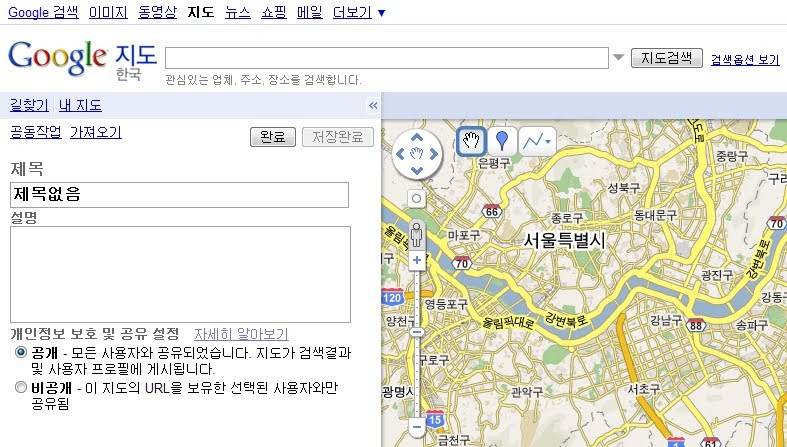
Task: Click the 마포구 label on map
Action: [464, 235]
